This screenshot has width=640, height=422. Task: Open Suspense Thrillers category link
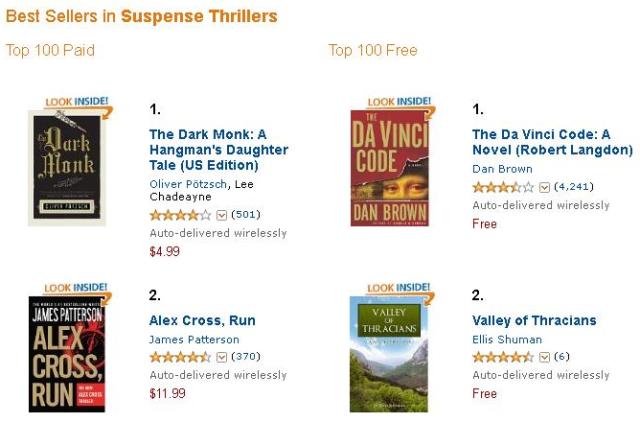click(199, 16)
